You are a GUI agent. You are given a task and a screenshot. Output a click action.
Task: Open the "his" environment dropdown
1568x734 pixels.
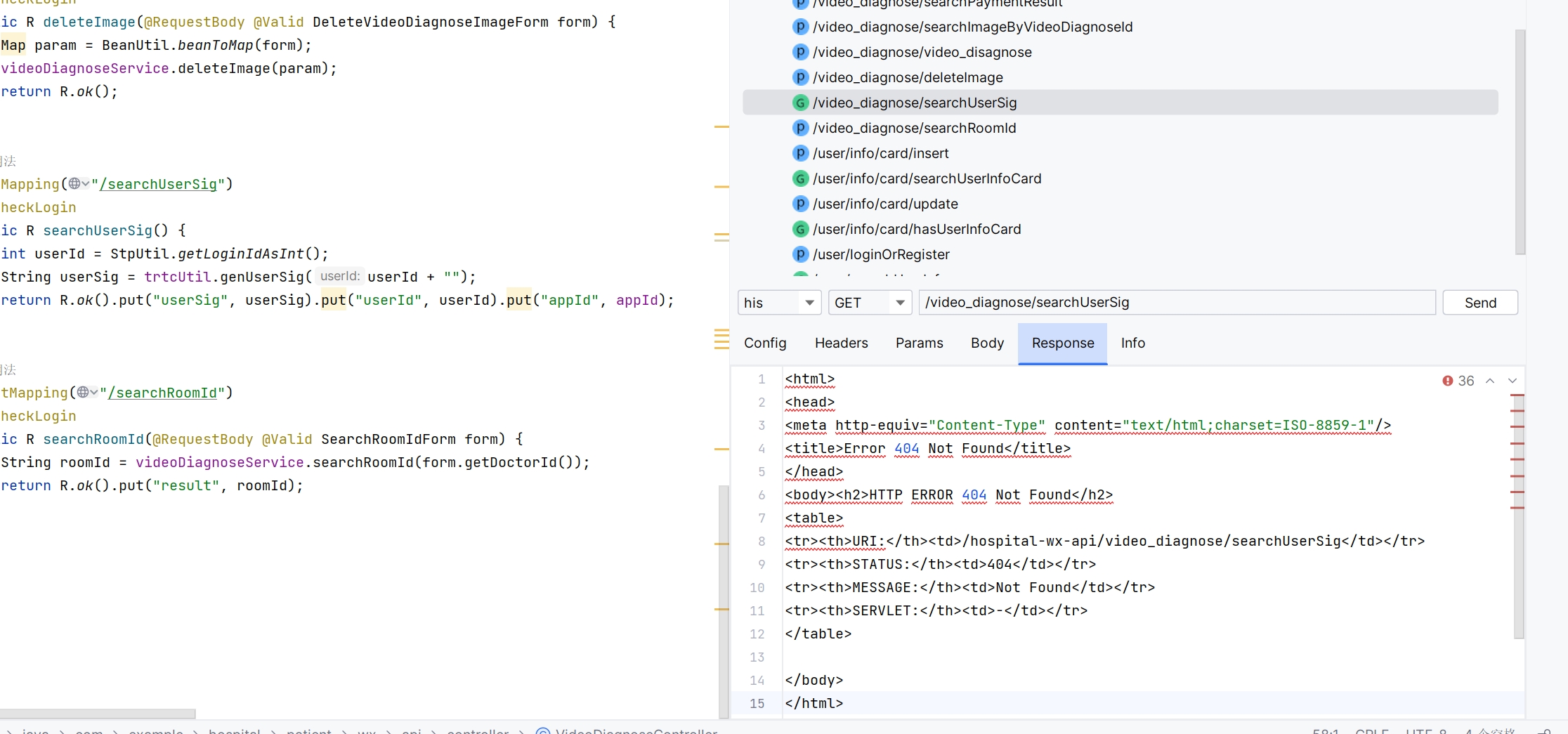click(x=780, y=303)
